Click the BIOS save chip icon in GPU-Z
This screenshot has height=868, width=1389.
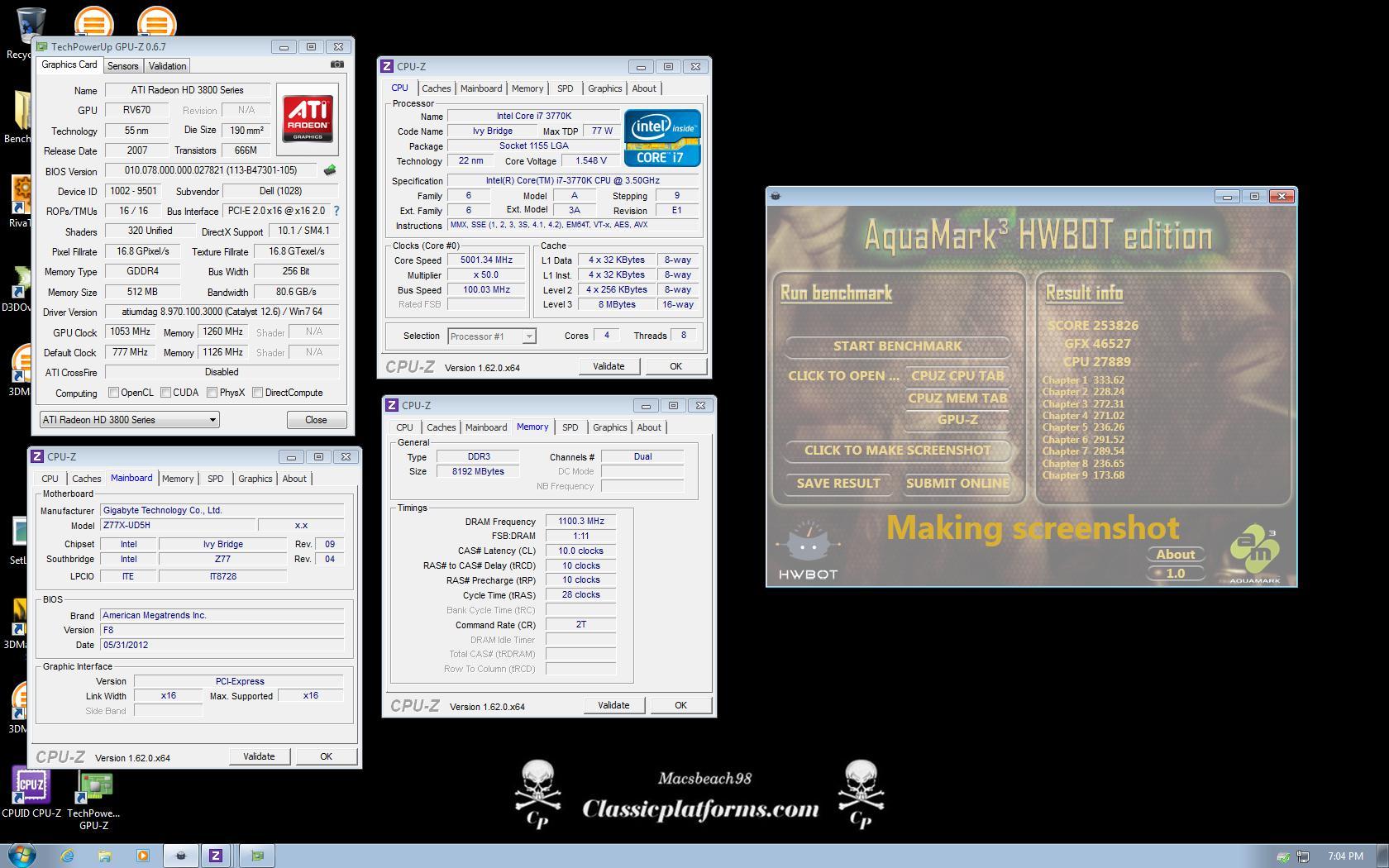click(330, 170)
